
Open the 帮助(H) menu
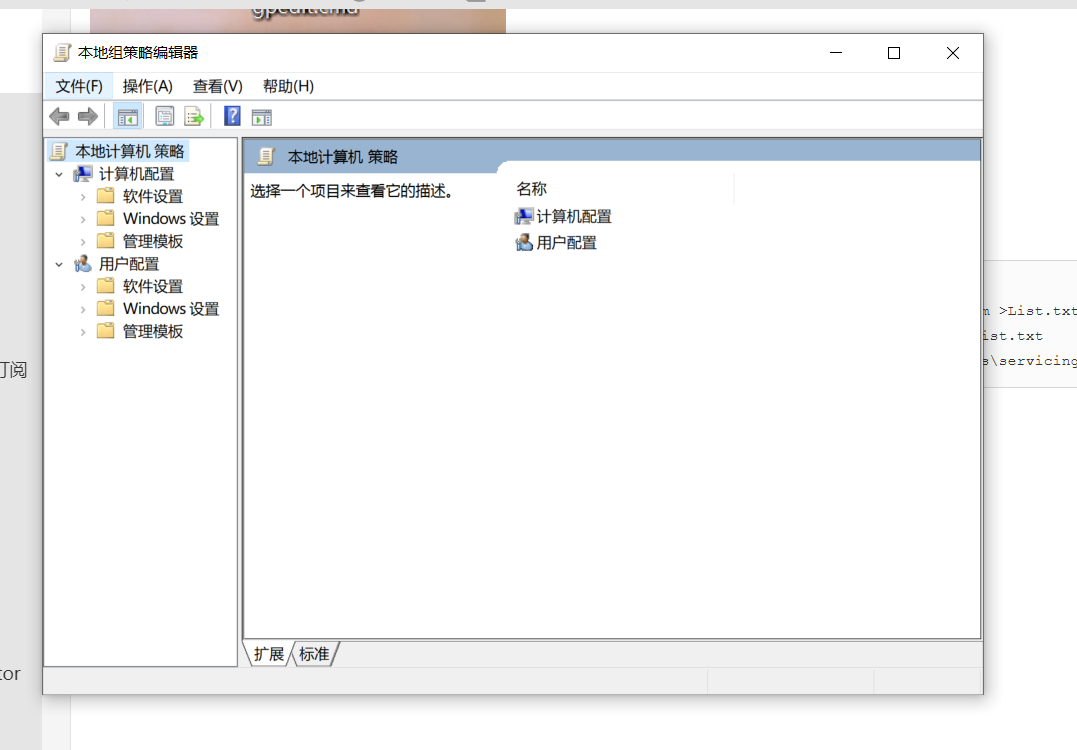point(288,87)
